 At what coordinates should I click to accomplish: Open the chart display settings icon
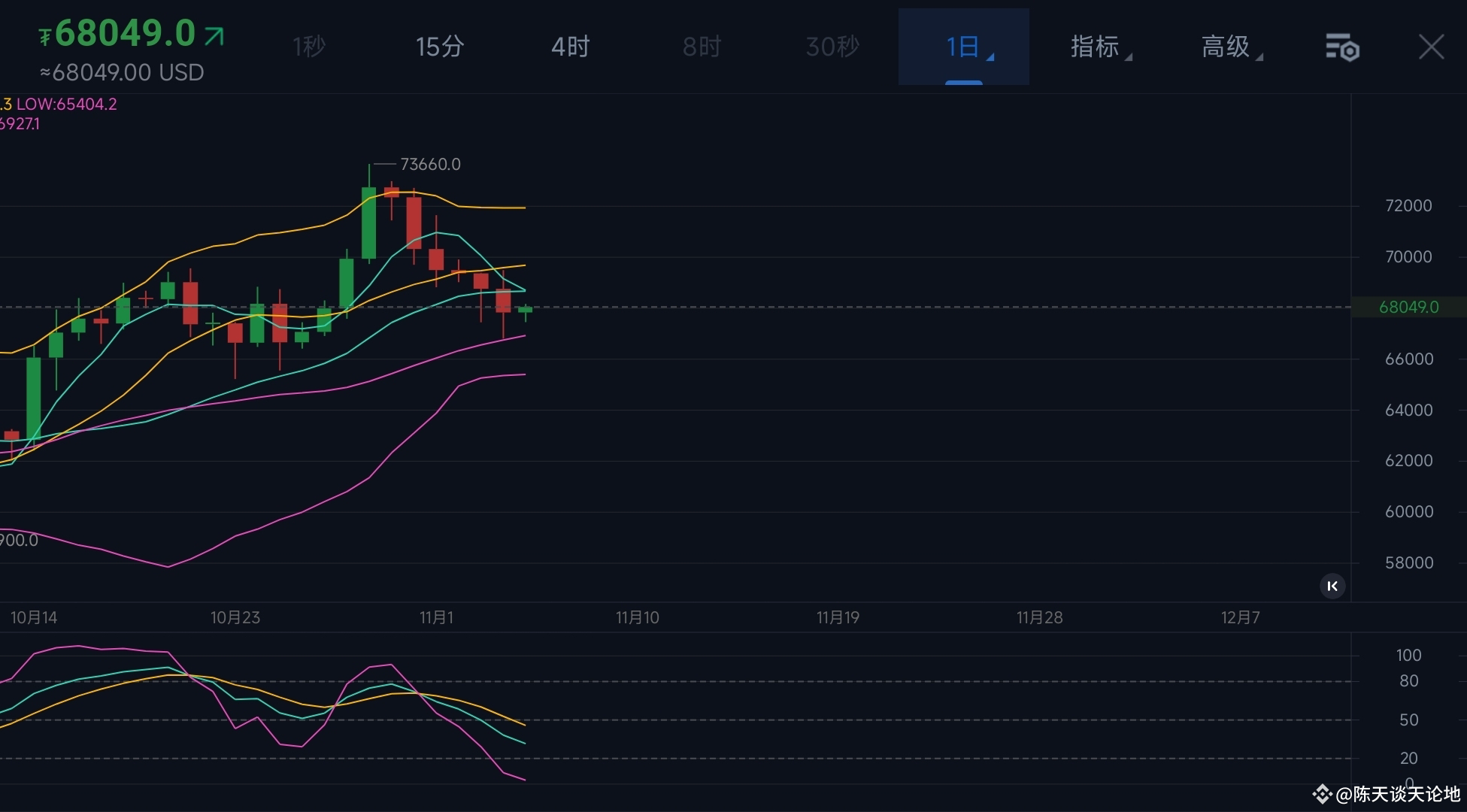(x=1342, y=47)
